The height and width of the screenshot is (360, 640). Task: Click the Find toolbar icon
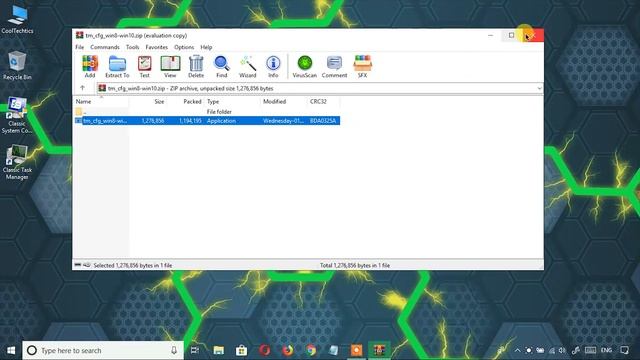point(222,67)
